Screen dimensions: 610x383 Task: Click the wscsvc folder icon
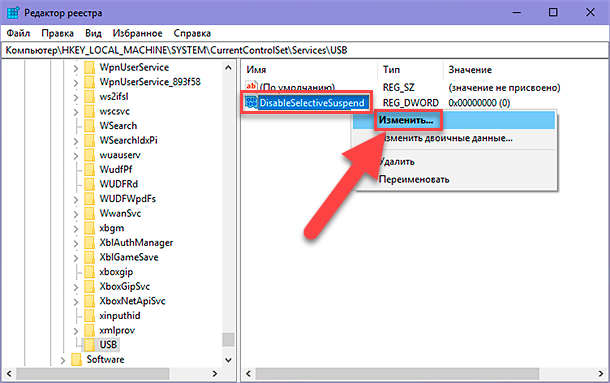89,111
